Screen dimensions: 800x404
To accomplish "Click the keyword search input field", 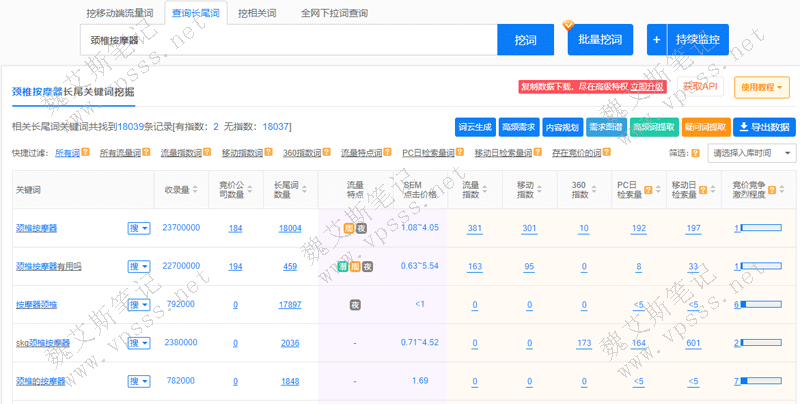I will coord(288,40).
